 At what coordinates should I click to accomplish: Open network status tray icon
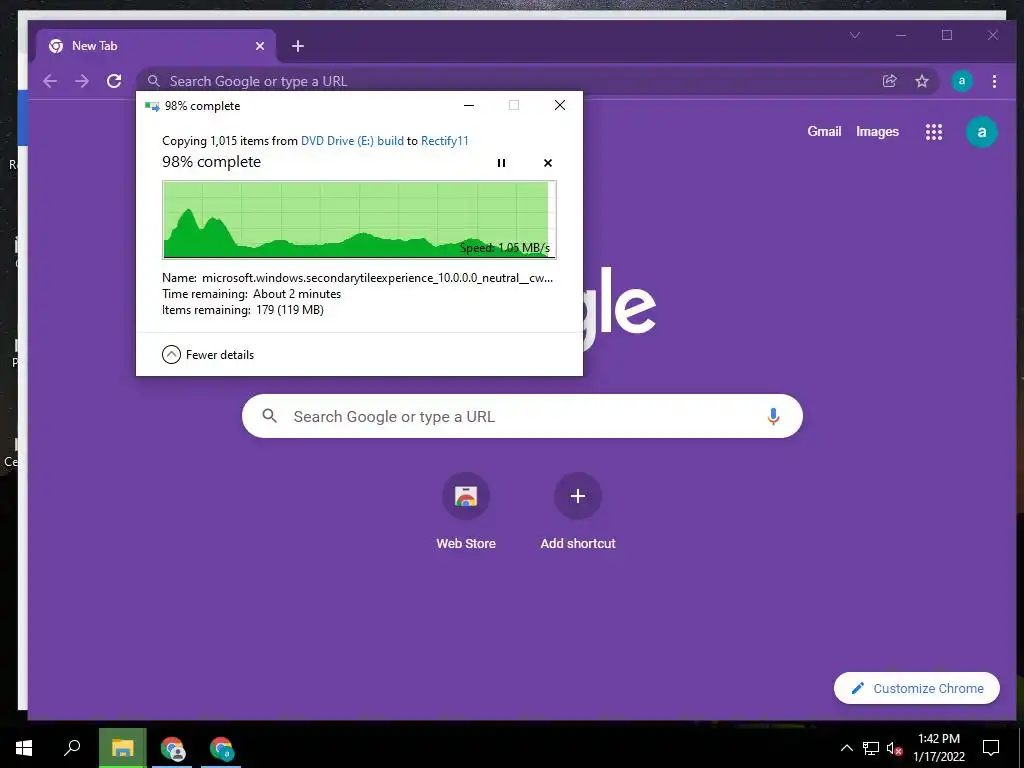871,748
